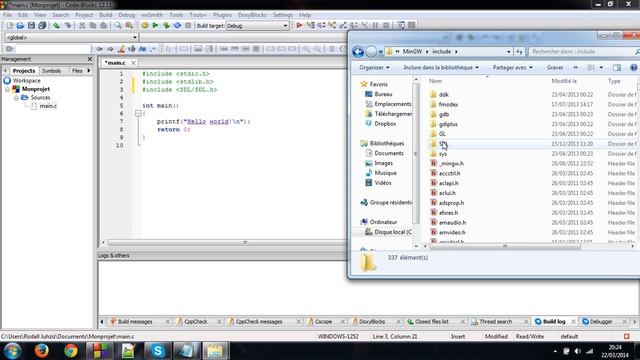Collapse the Monprojet tree node
The width and height of the screenshot is (640, 360).
[7, 89]
